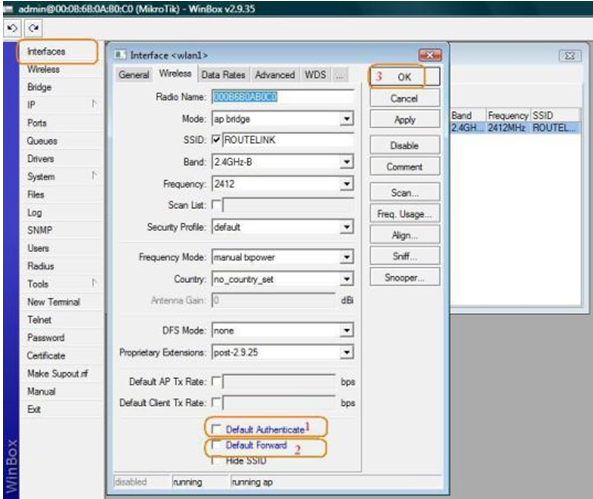
Task: Open SNMP in the sidebar menu
Action: tap(40, 230)
